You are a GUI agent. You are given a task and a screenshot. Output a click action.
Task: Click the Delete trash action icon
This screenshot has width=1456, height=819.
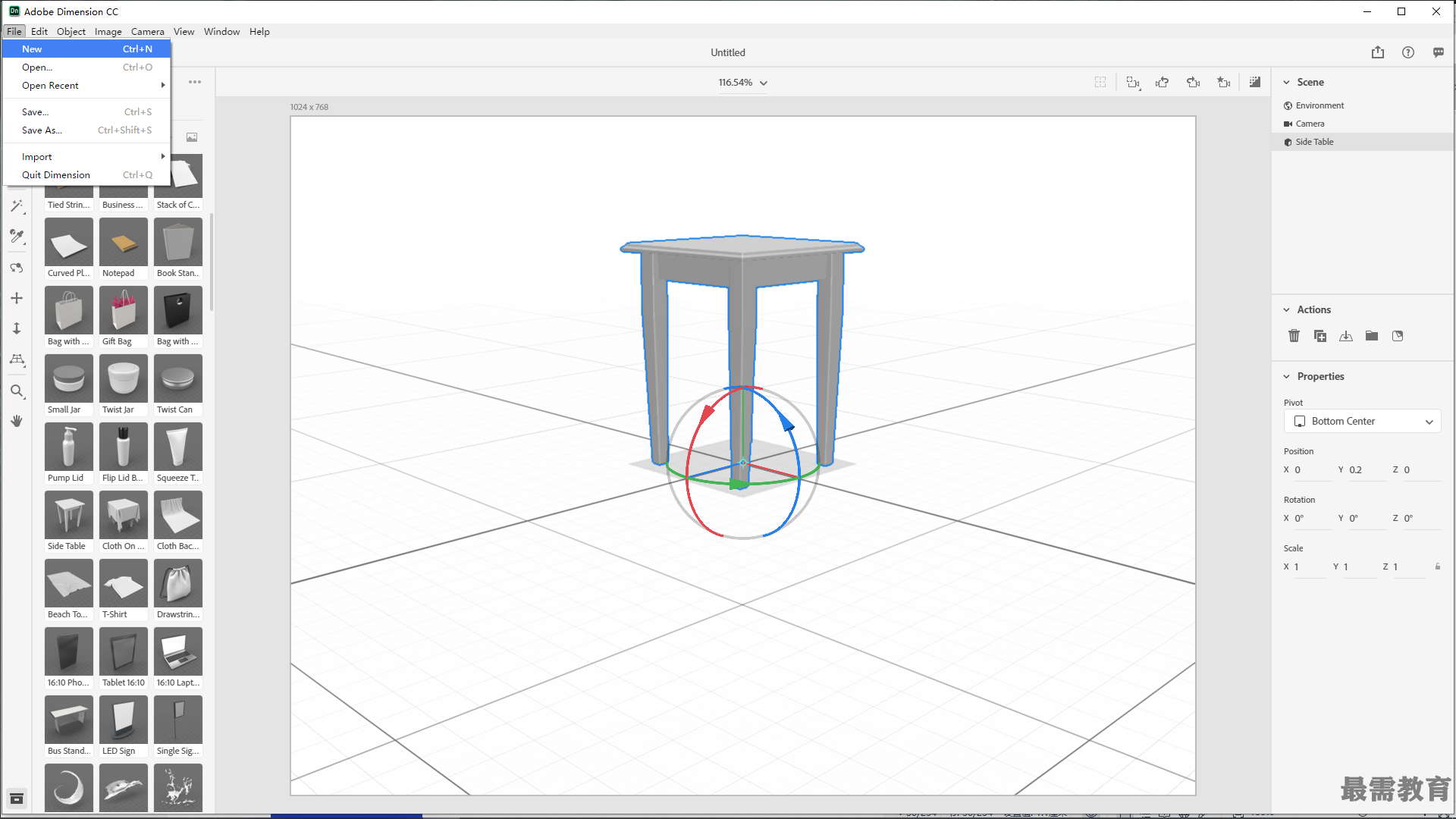(1294, 336)
